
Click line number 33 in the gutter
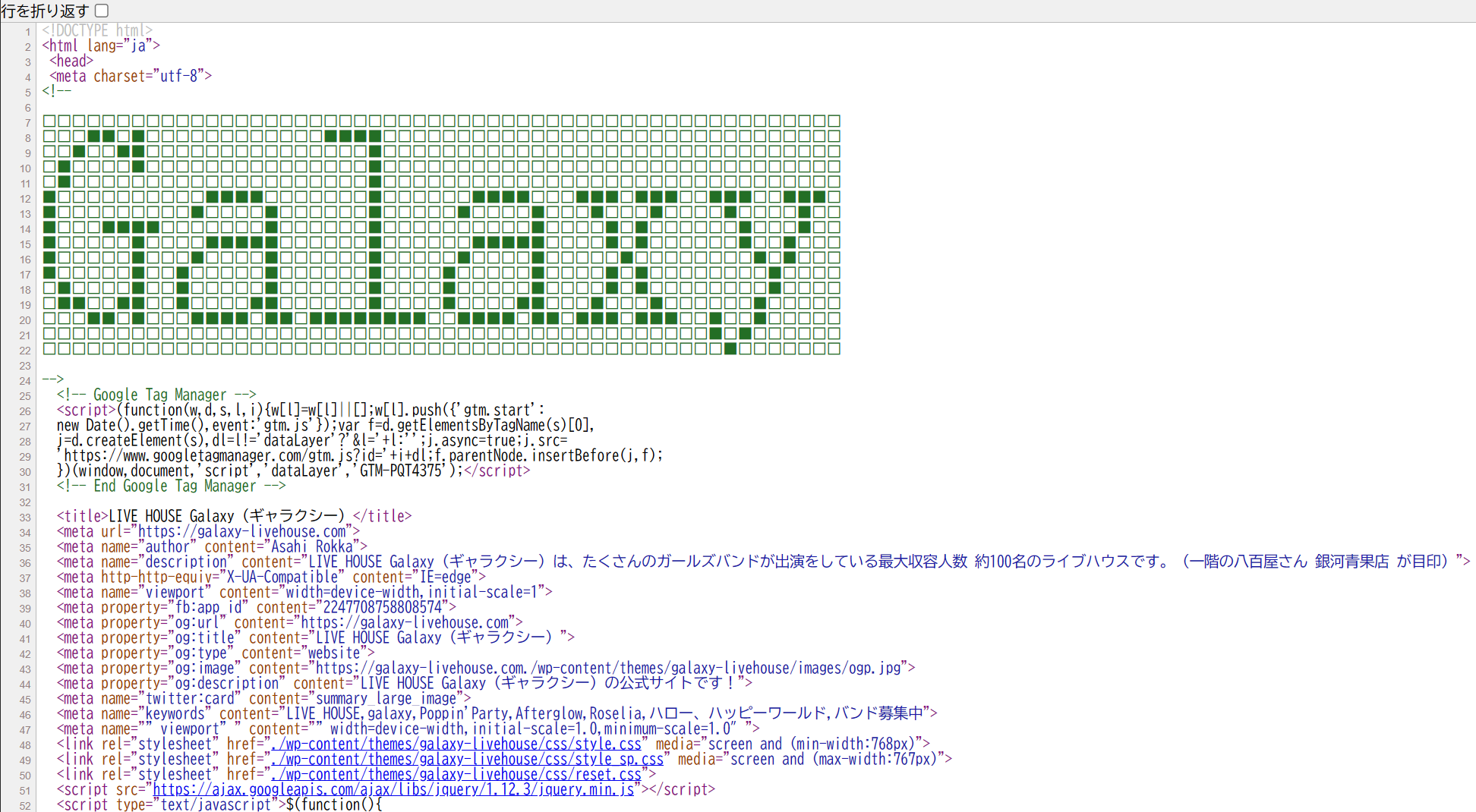[25, 518]
